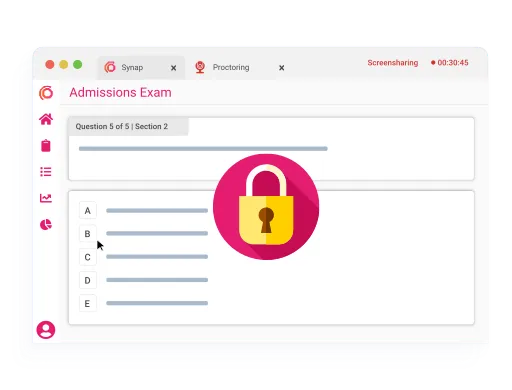The width and height of the screenshot is (512, 390).
Task: Click the green window maximize button
Action: 77,64
